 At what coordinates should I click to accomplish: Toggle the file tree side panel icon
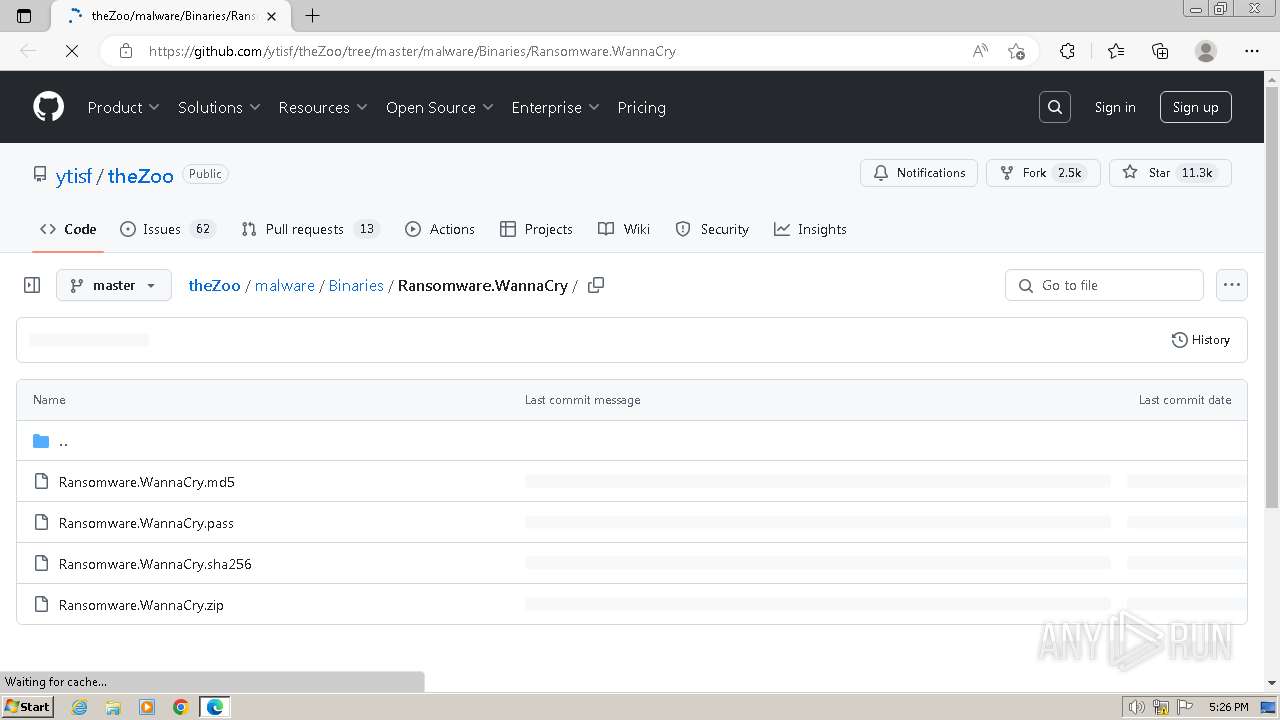tap(32, 285)
